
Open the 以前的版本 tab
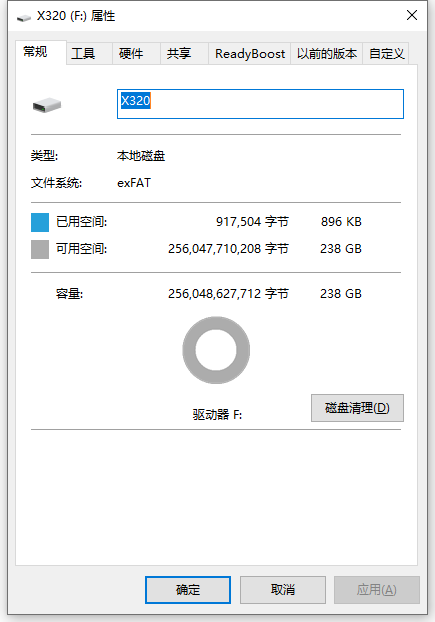click(327, 54)
